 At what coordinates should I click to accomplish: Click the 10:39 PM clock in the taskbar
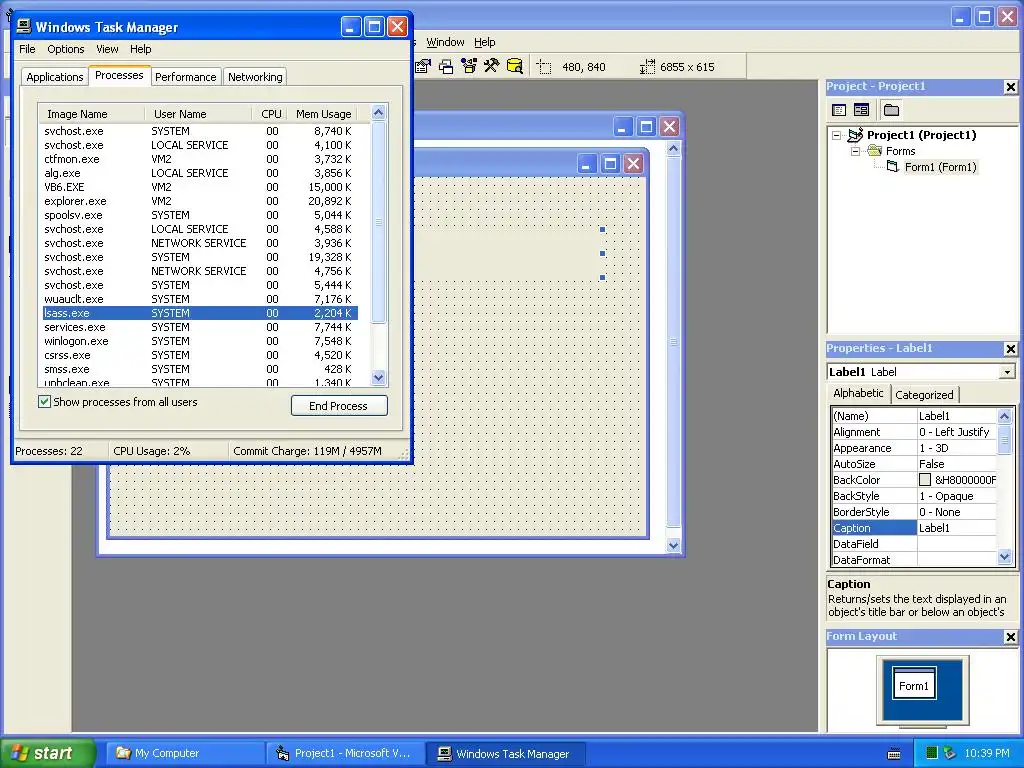(987, 754)
